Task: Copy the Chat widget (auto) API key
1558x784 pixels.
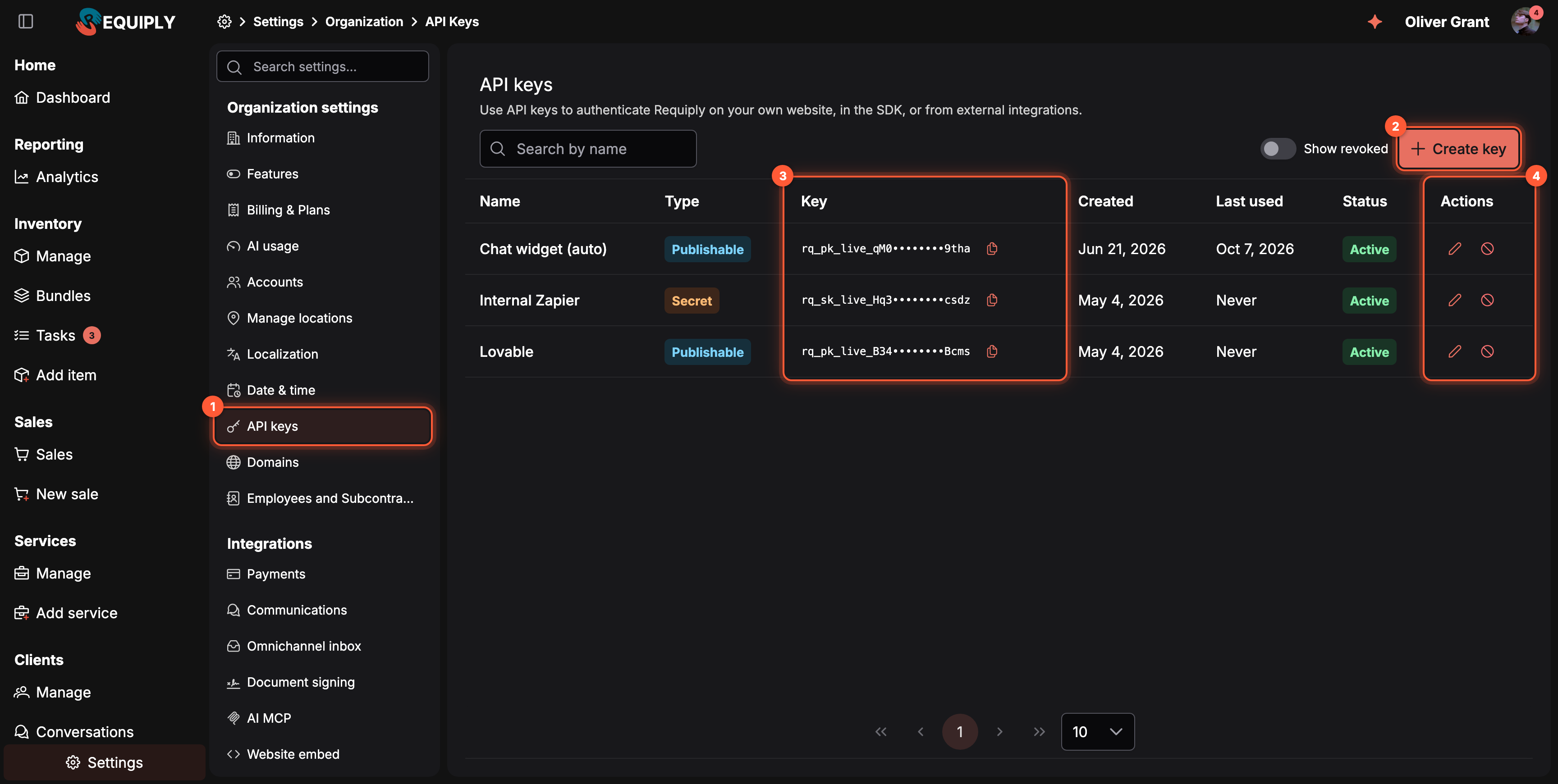Action: click(992, 248)
